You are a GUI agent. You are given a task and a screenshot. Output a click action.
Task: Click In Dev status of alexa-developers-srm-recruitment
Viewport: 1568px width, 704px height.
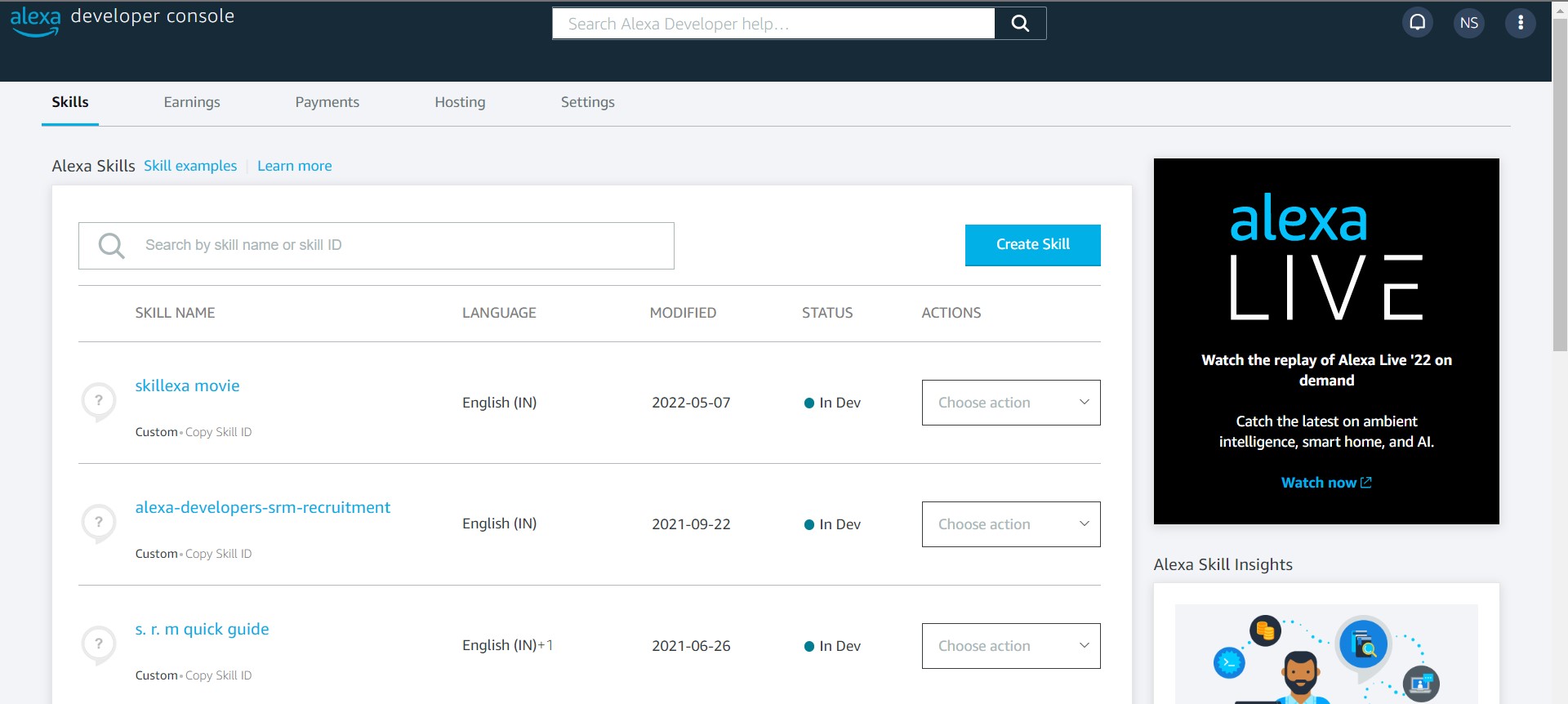[x=832, y=524]
